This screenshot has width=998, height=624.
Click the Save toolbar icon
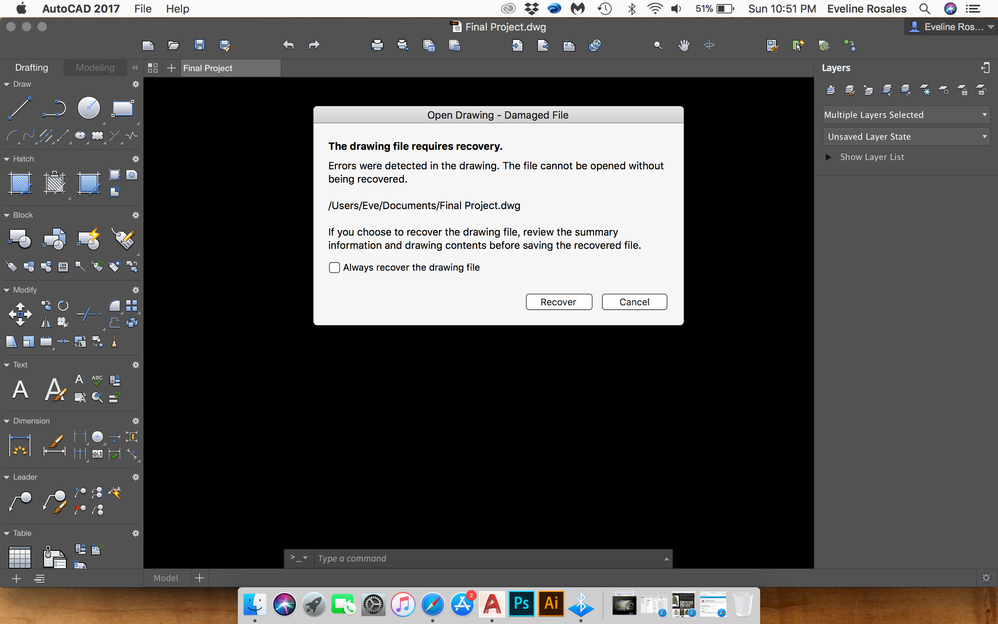(199, 45)
